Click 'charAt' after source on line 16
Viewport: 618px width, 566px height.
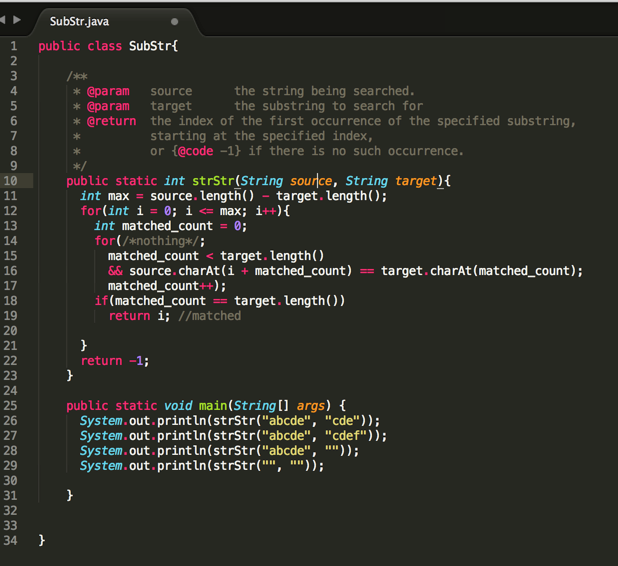point(199,271)
